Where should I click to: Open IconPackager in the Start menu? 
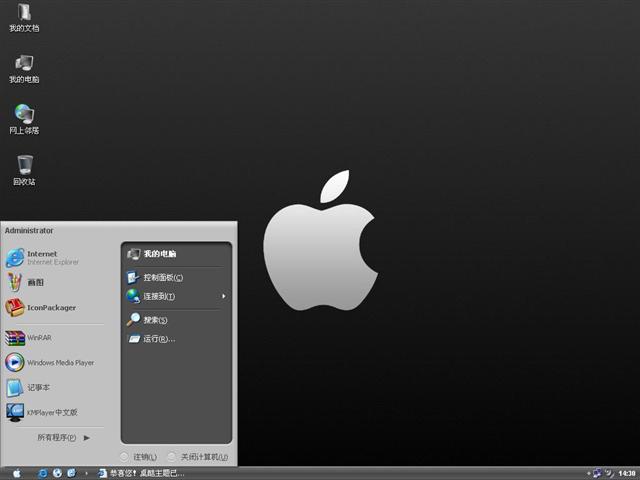click(x=50, y=308)
